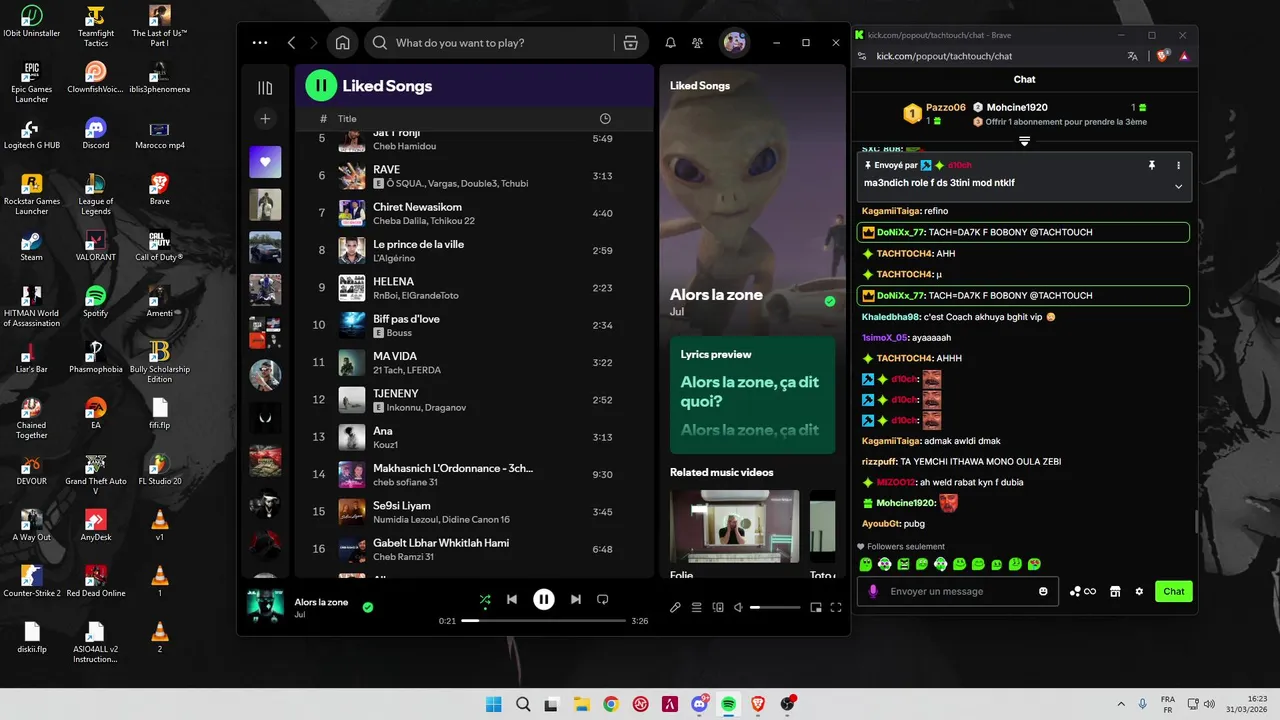Toggle liked checkmark in bottom player bar

(368, 607)
